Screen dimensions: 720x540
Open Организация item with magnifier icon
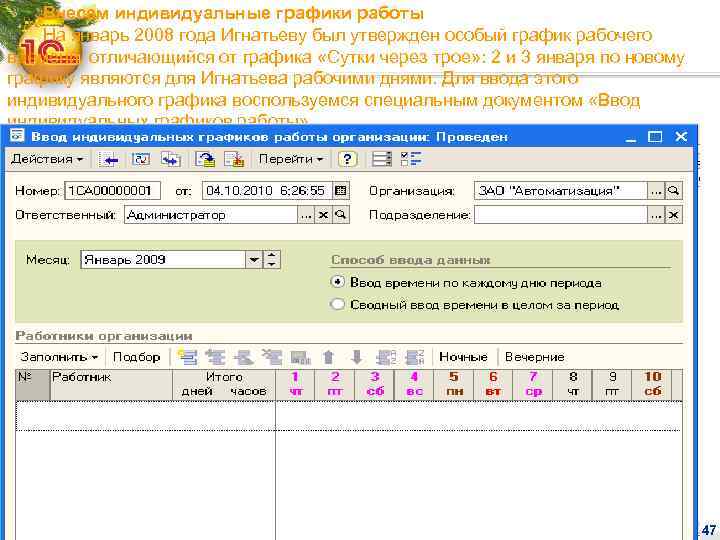pyautogui.click(x=674, y=191)
